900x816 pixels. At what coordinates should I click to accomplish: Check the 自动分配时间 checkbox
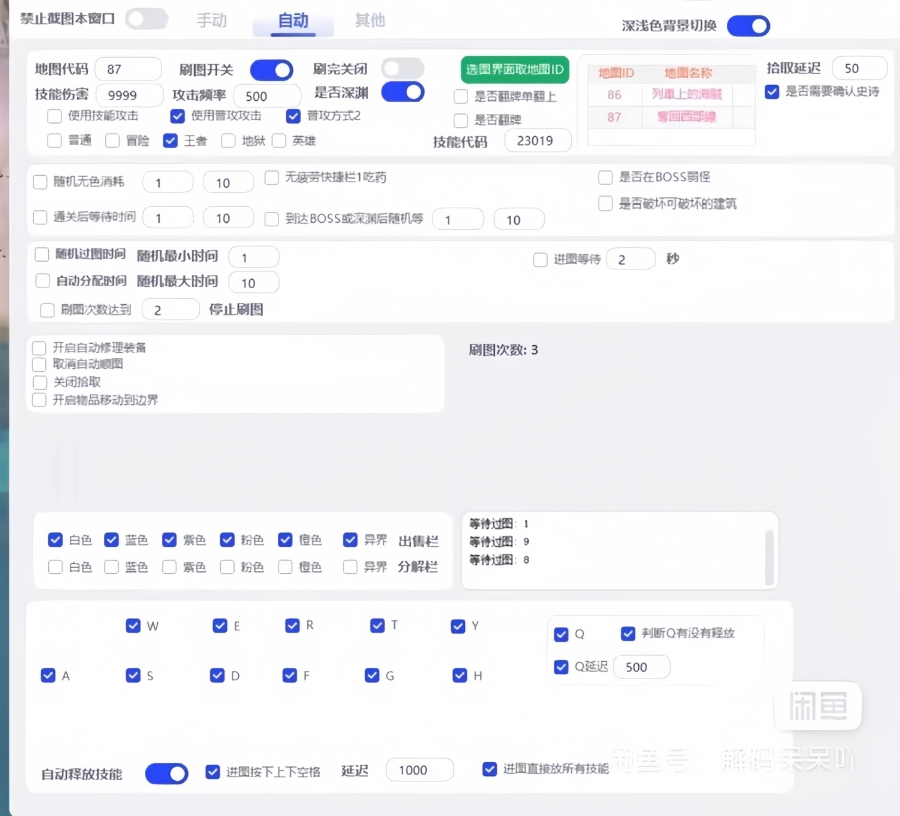42,281
